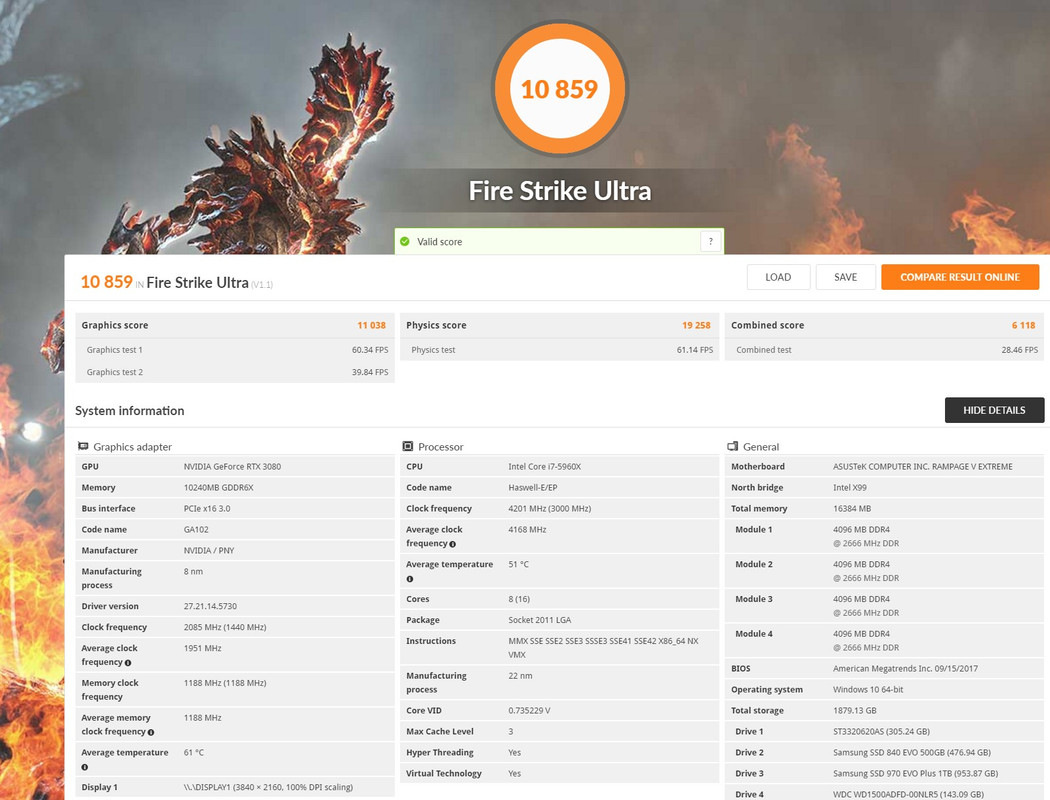Click CPU manufacturing process 22 nm
This screenshot has height=800, width=1050.
tap(520, 675)
